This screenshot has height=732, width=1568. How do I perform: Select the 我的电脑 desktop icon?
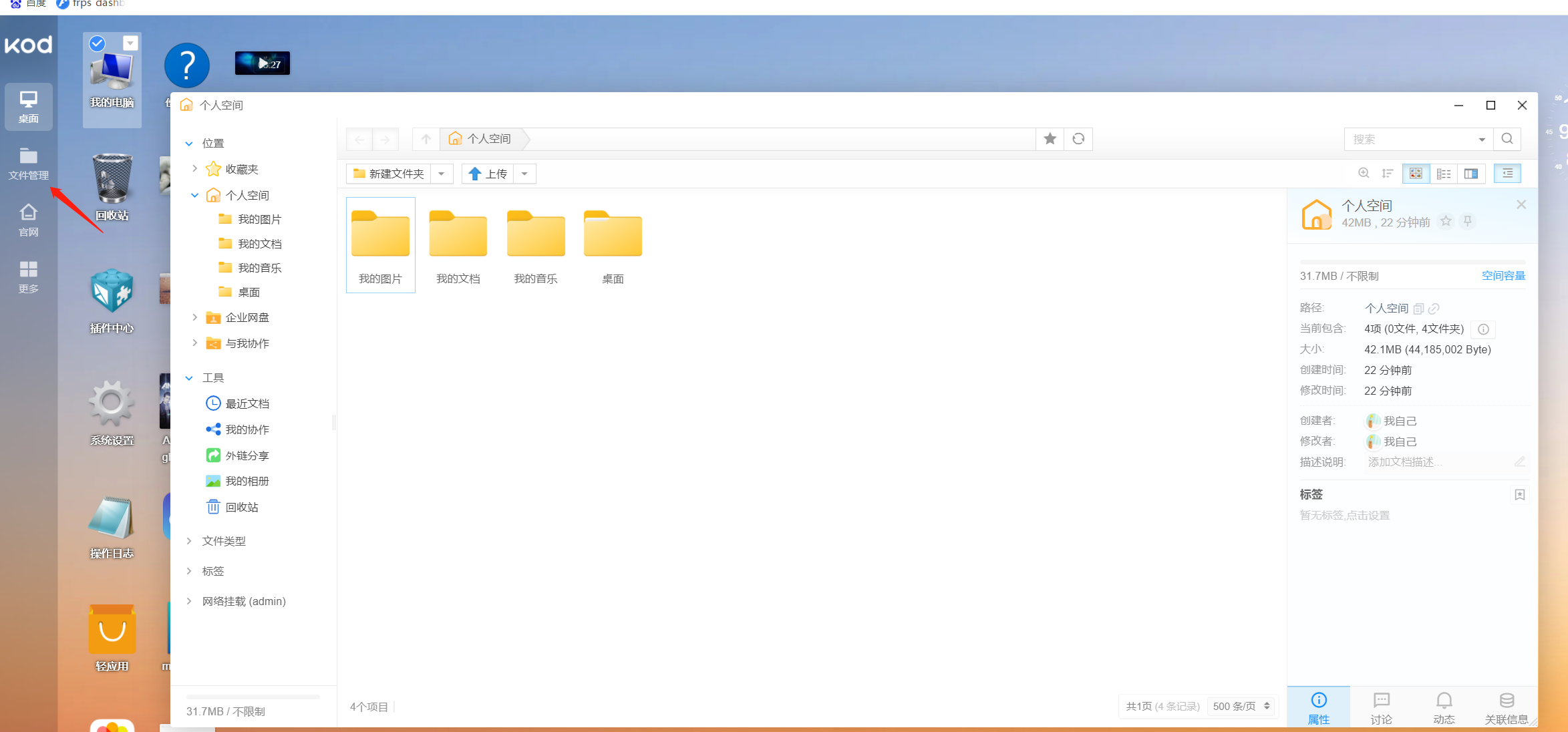112,80
